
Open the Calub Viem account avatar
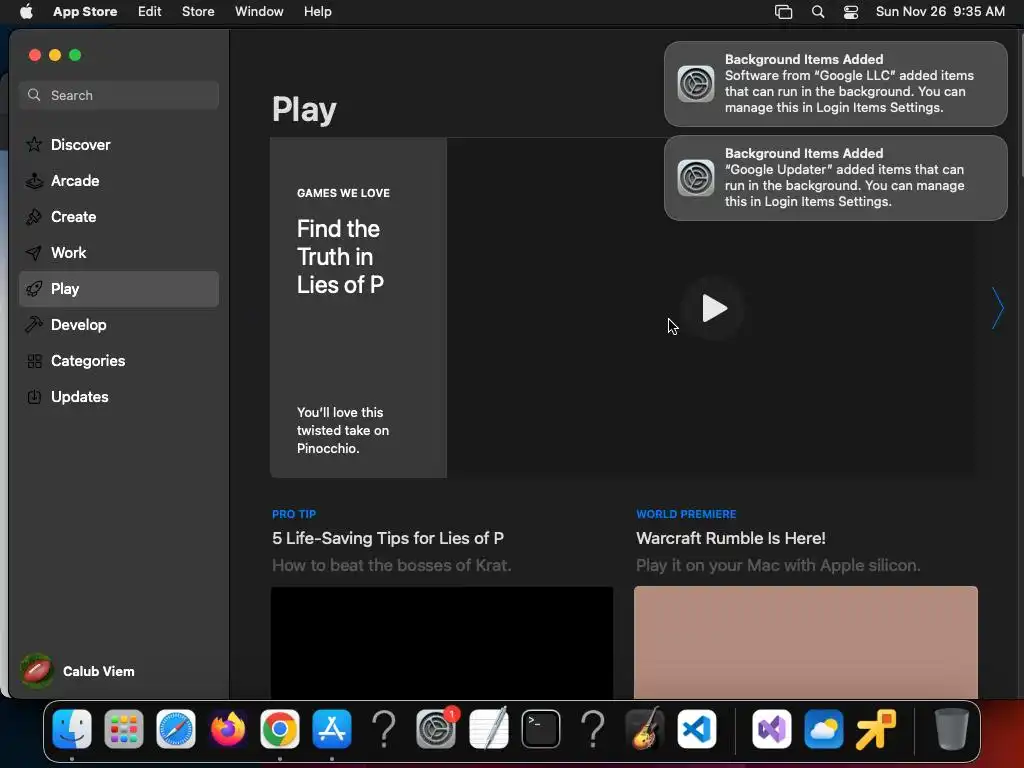click(x=37, y=671)
